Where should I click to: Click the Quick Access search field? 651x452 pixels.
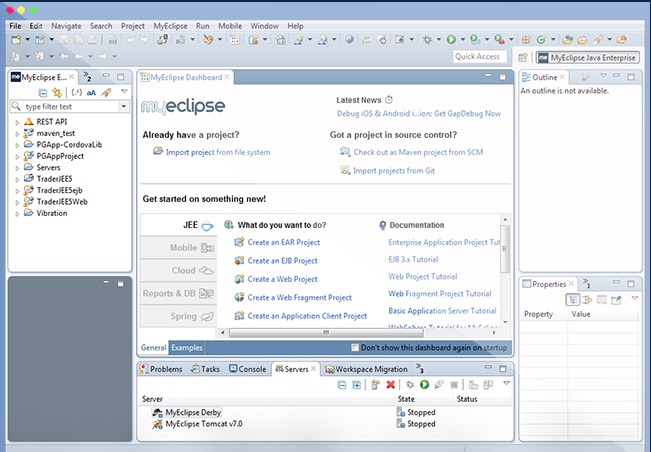[x=478, y=57]
